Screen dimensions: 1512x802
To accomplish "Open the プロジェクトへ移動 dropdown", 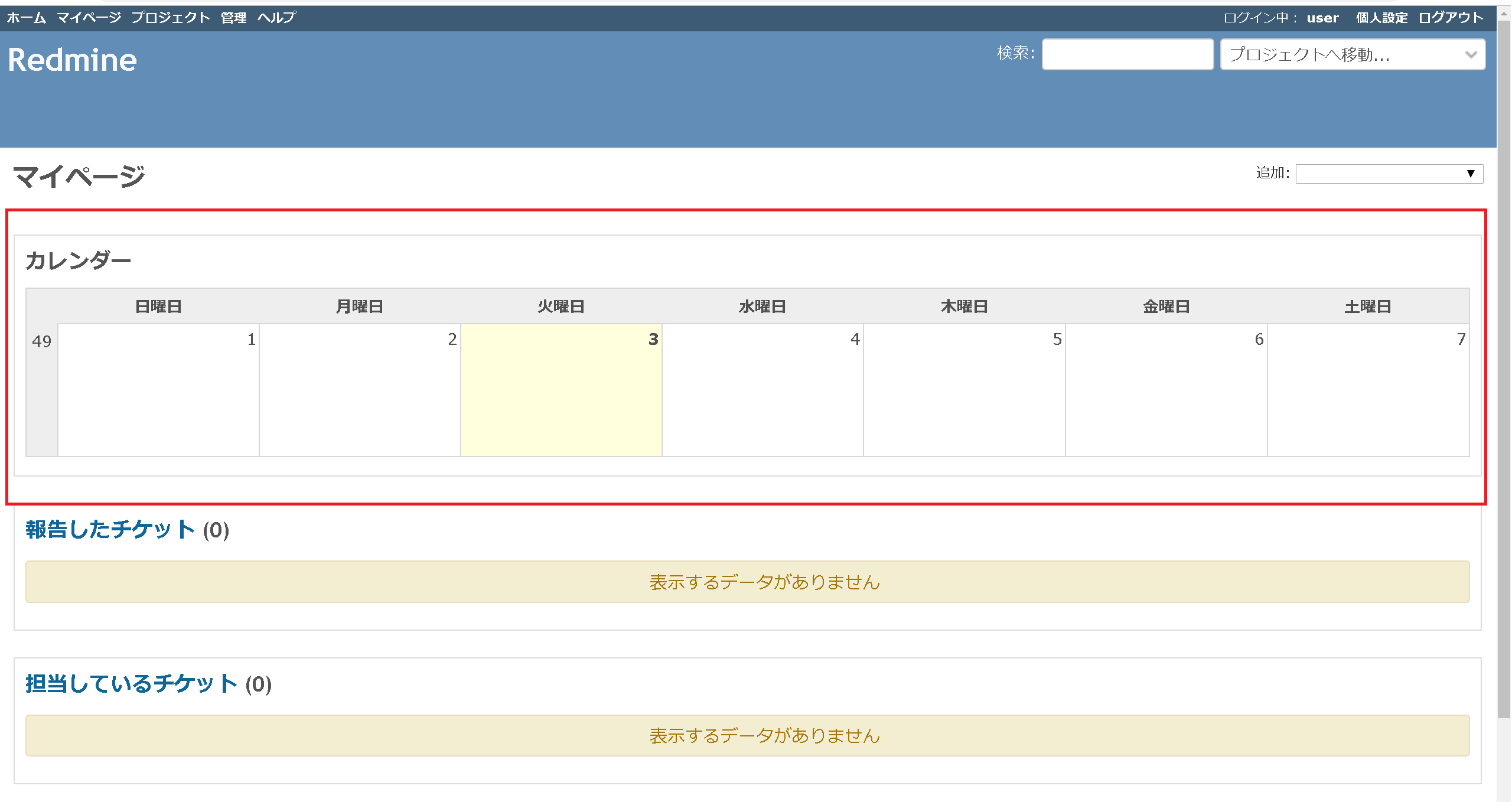I will [x=1353, y=54].
